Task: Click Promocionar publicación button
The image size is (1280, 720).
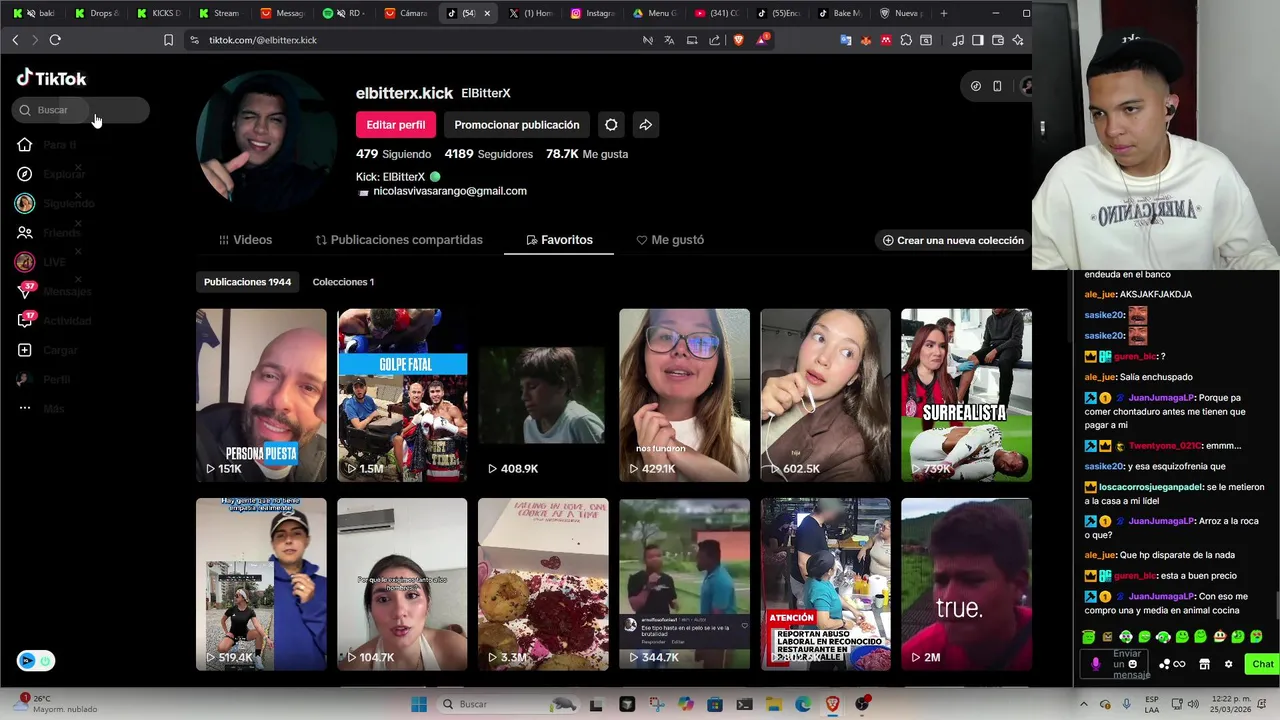Action: tap(517, 125)
